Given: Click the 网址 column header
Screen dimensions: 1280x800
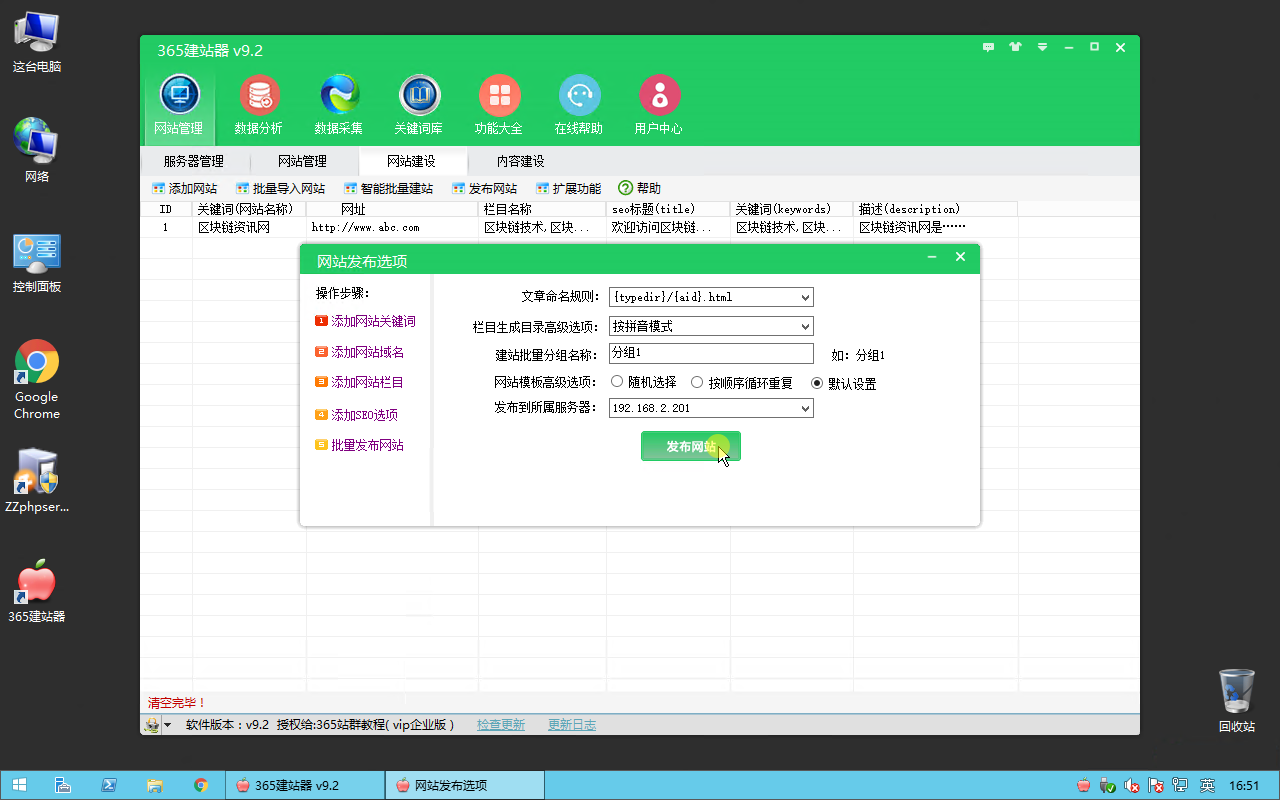Looking at the screenshot, I should coord(392,209).
